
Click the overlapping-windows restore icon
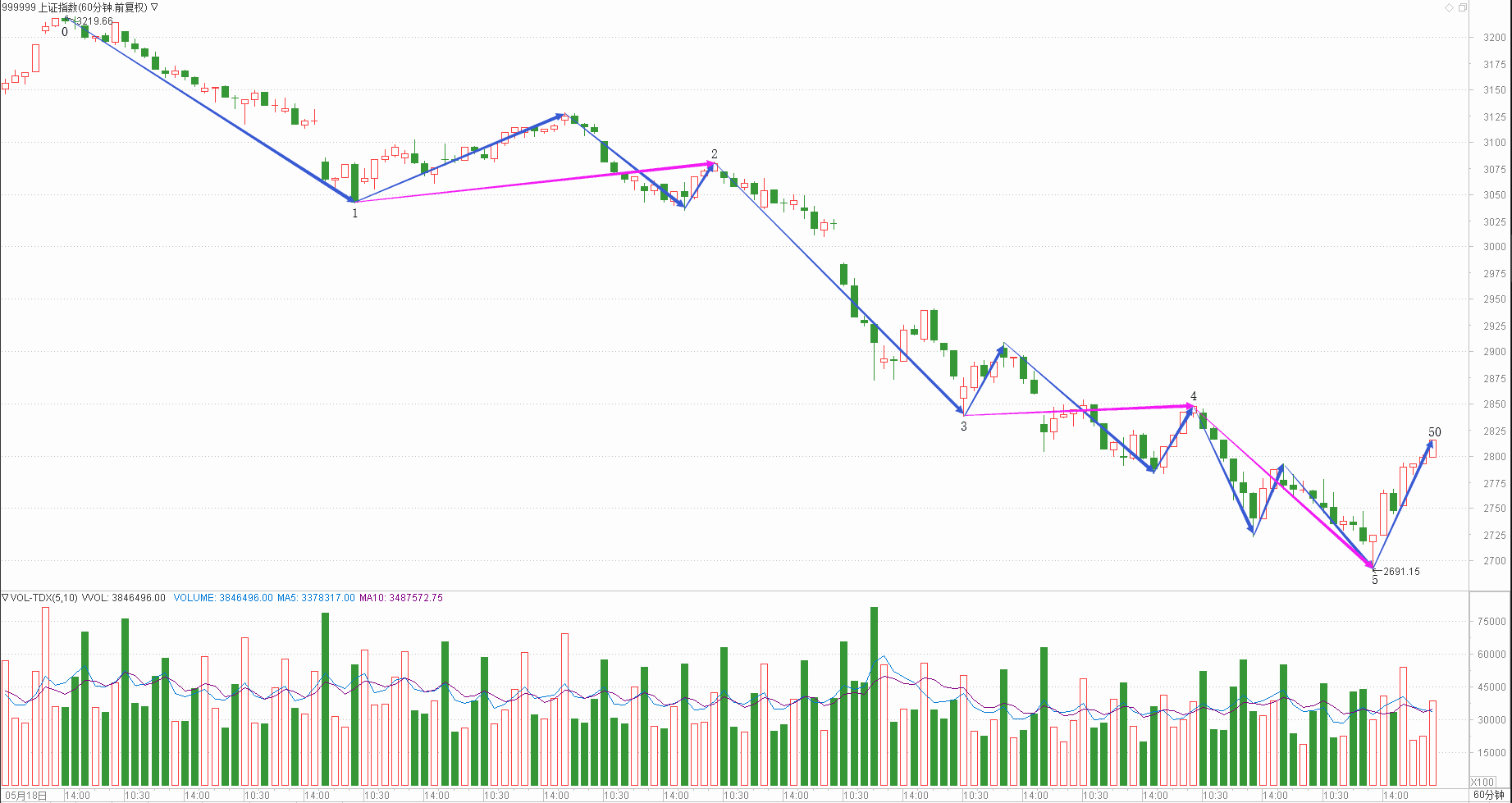pos(1462,7)
